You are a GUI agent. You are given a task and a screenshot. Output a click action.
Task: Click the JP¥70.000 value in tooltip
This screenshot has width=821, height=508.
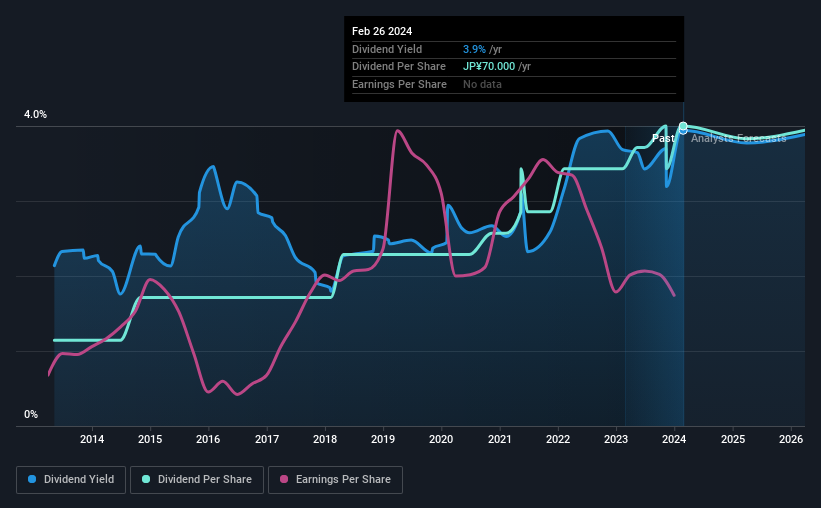coord(489,67)
